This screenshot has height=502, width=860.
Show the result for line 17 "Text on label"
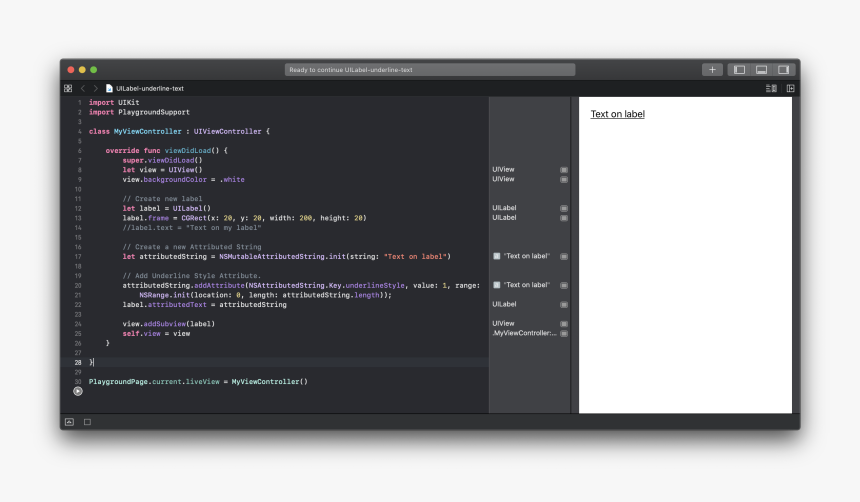click(x=564, y=256)
